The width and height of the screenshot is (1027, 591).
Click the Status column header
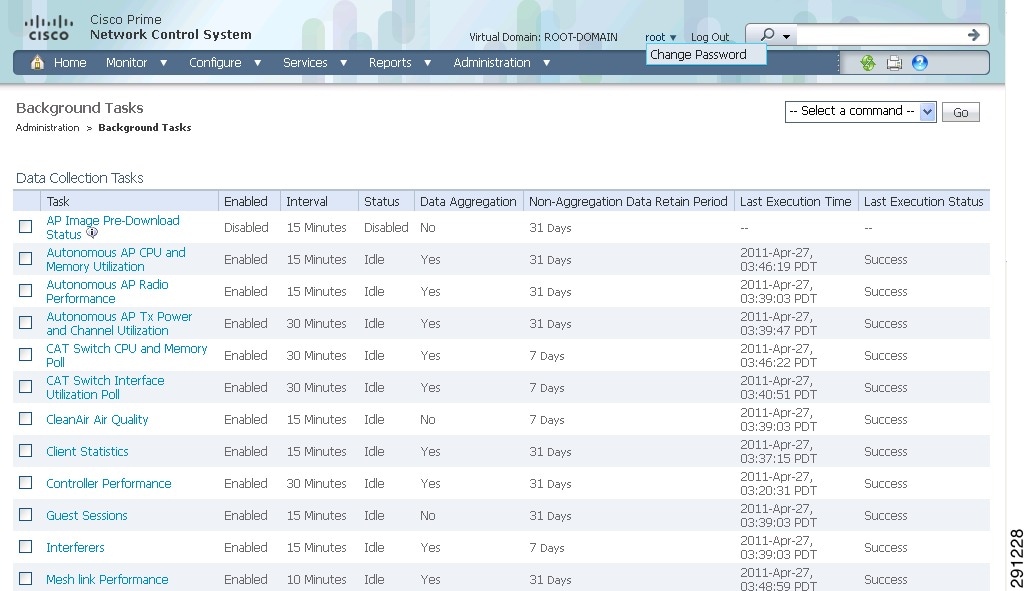tap(382, 201)
